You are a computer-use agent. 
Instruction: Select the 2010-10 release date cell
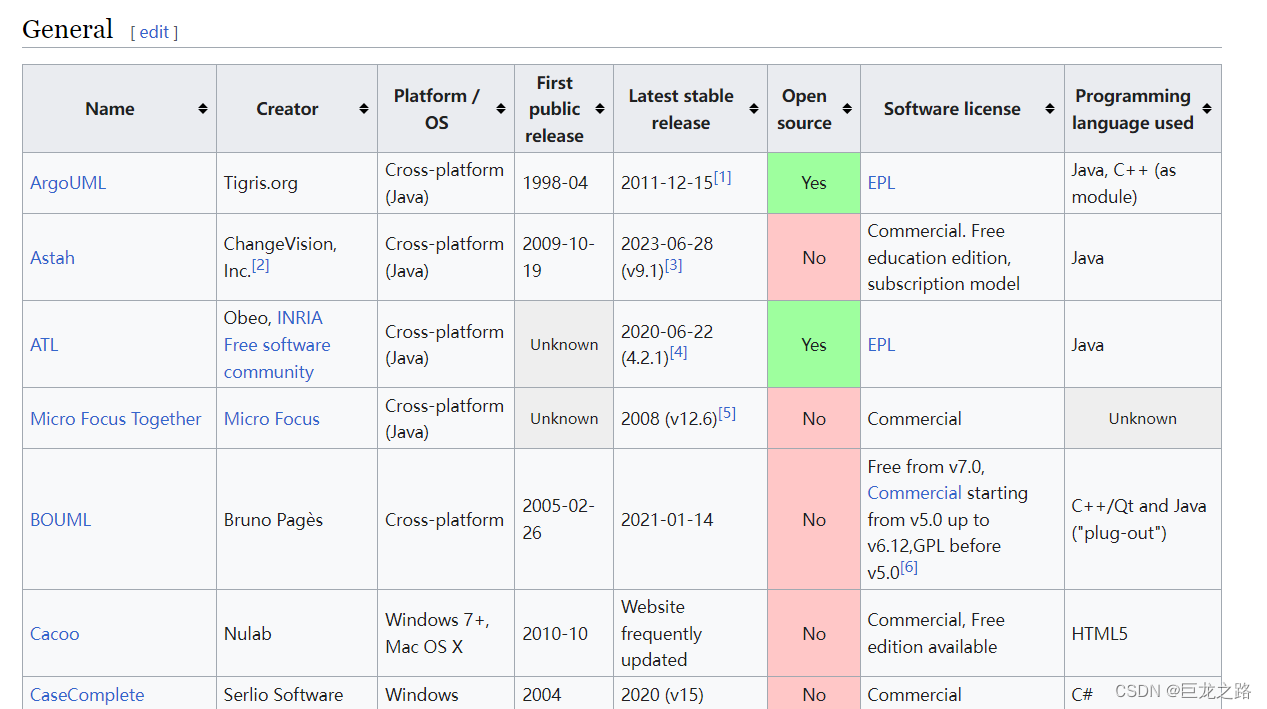click(x=564, y=634)
